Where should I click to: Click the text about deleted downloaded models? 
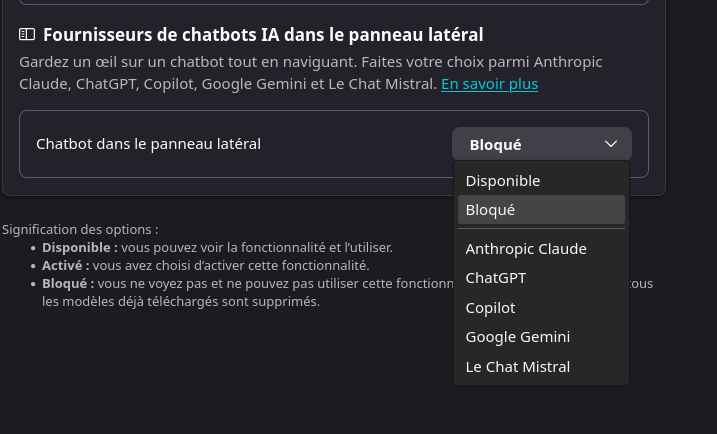(x=180, y=301)
